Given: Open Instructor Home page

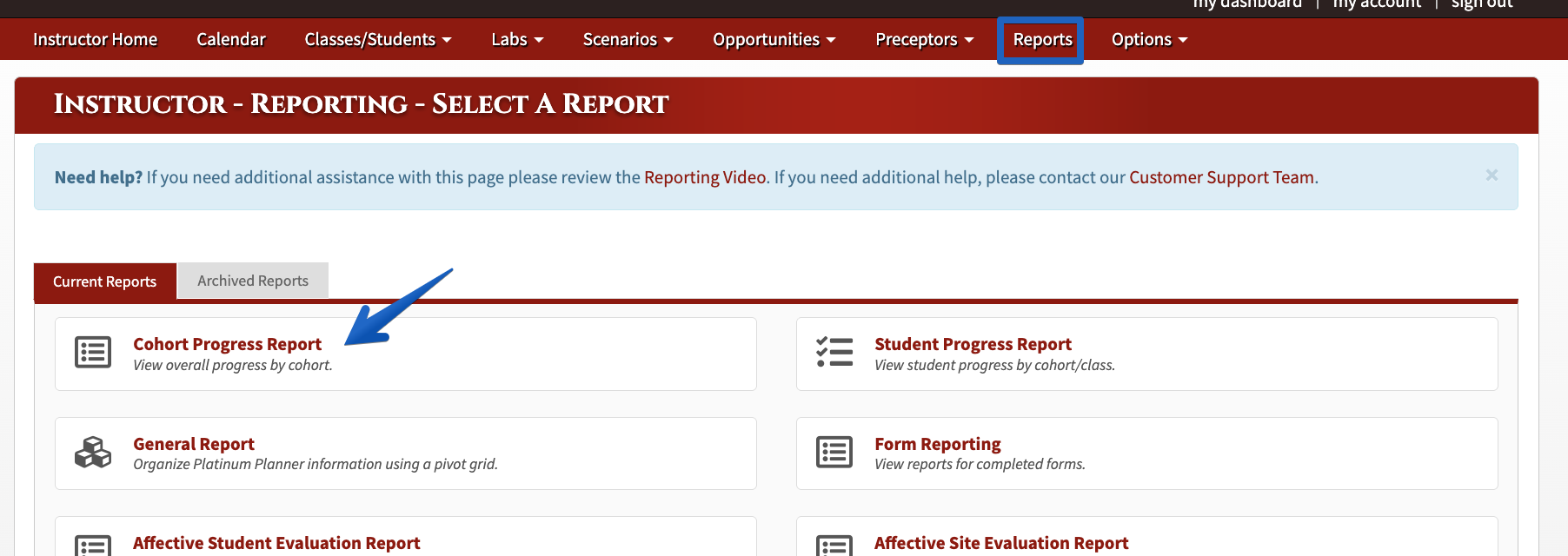Looking at the screenshot, I should pos(96,39).
